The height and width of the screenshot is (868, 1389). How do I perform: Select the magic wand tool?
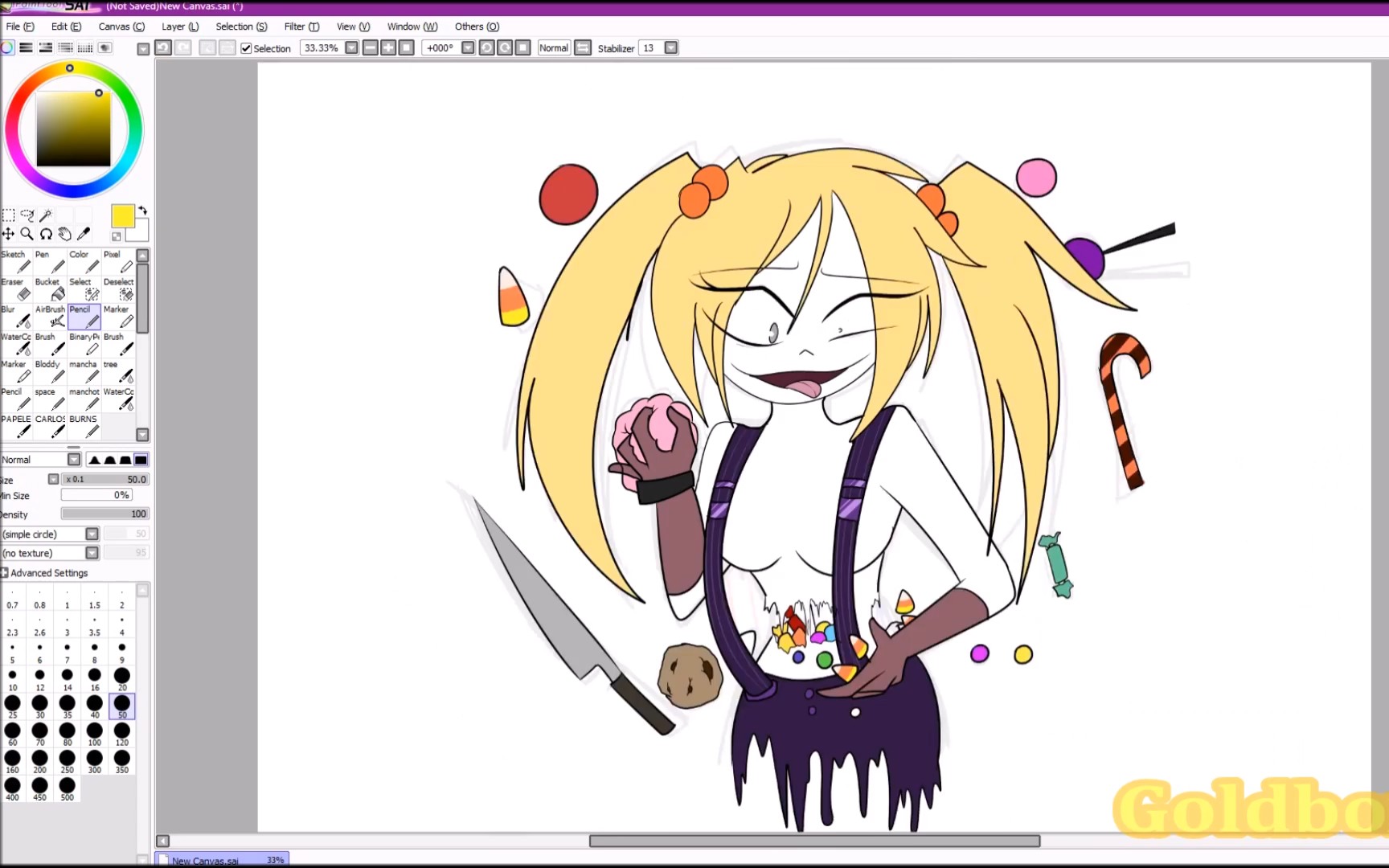click(x=46, y=215)
